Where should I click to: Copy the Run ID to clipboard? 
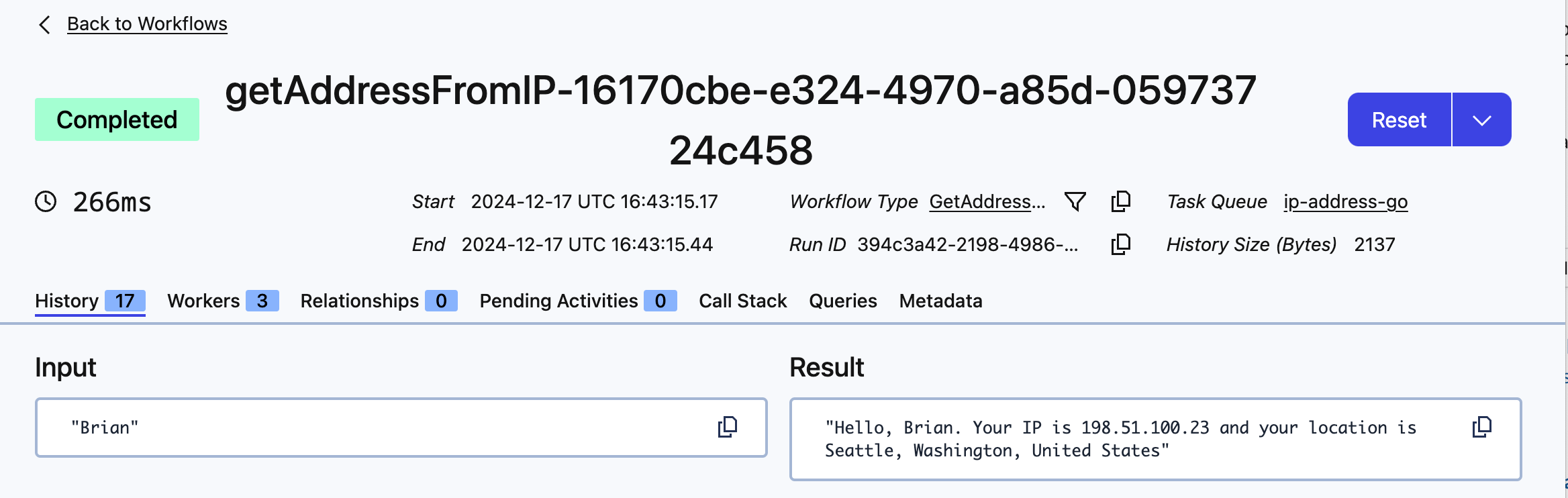1121,244
